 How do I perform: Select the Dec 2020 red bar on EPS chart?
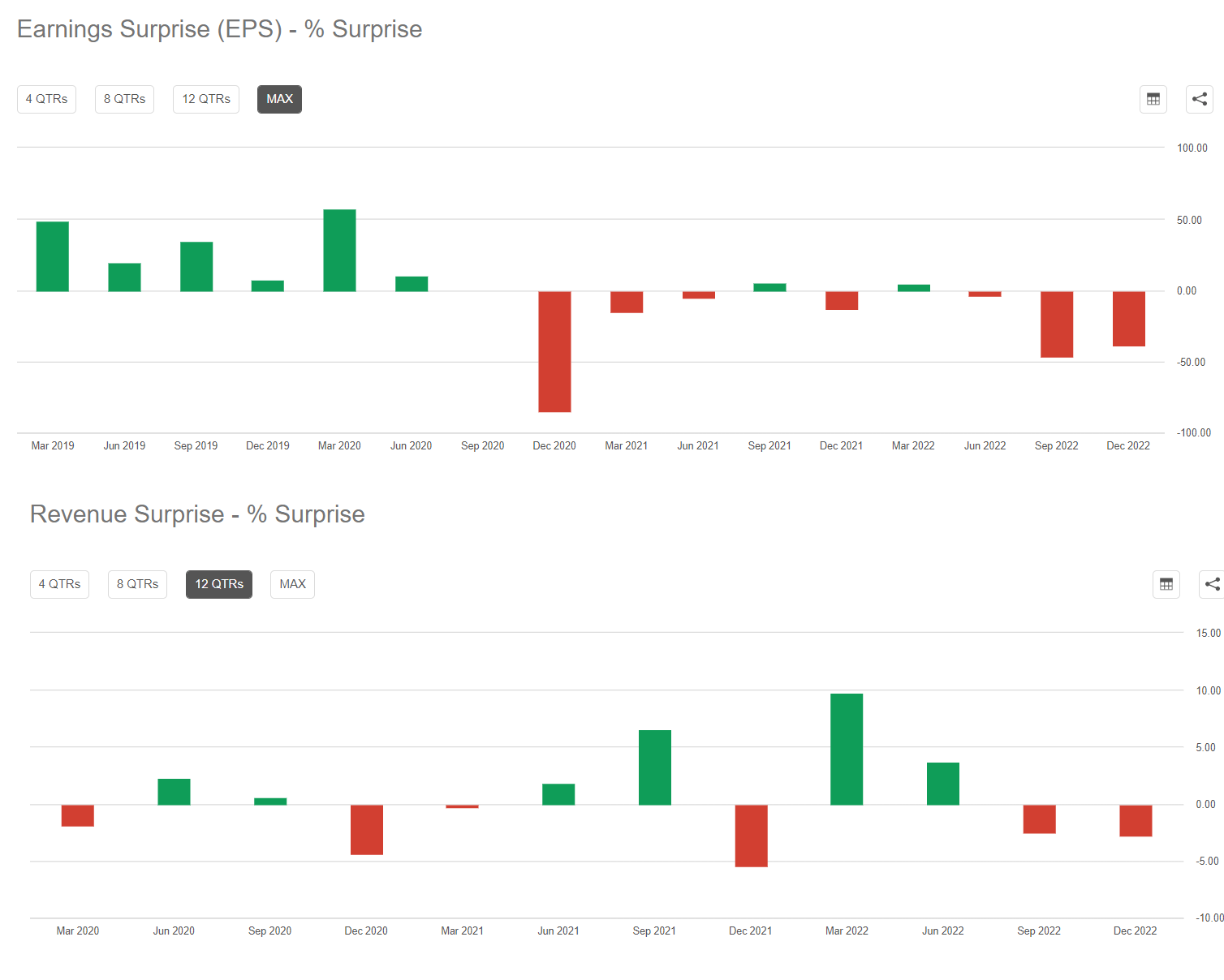pyautogui.click(x=554, y=350)
